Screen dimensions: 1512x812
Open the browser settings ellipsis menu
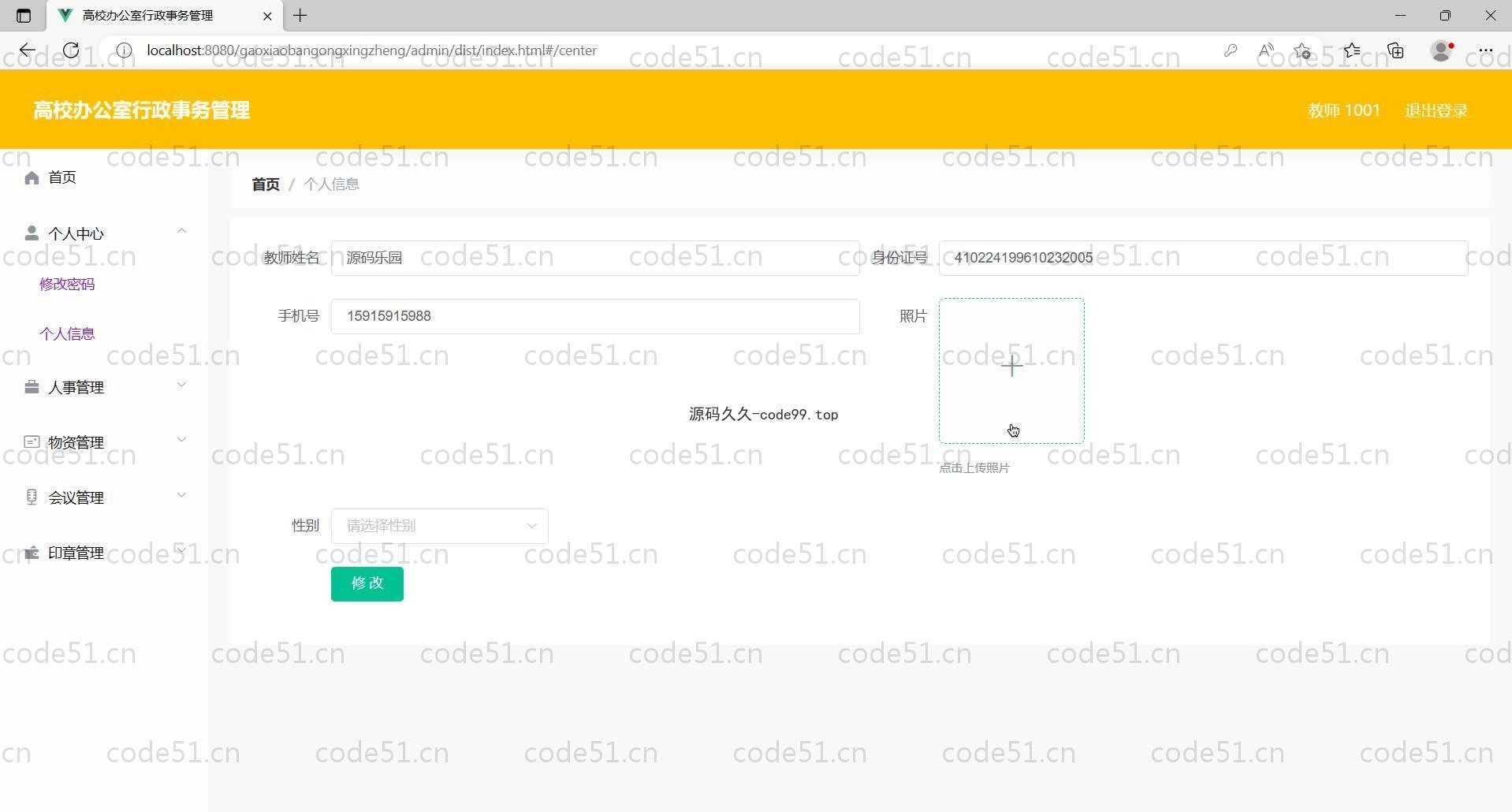1485,50
